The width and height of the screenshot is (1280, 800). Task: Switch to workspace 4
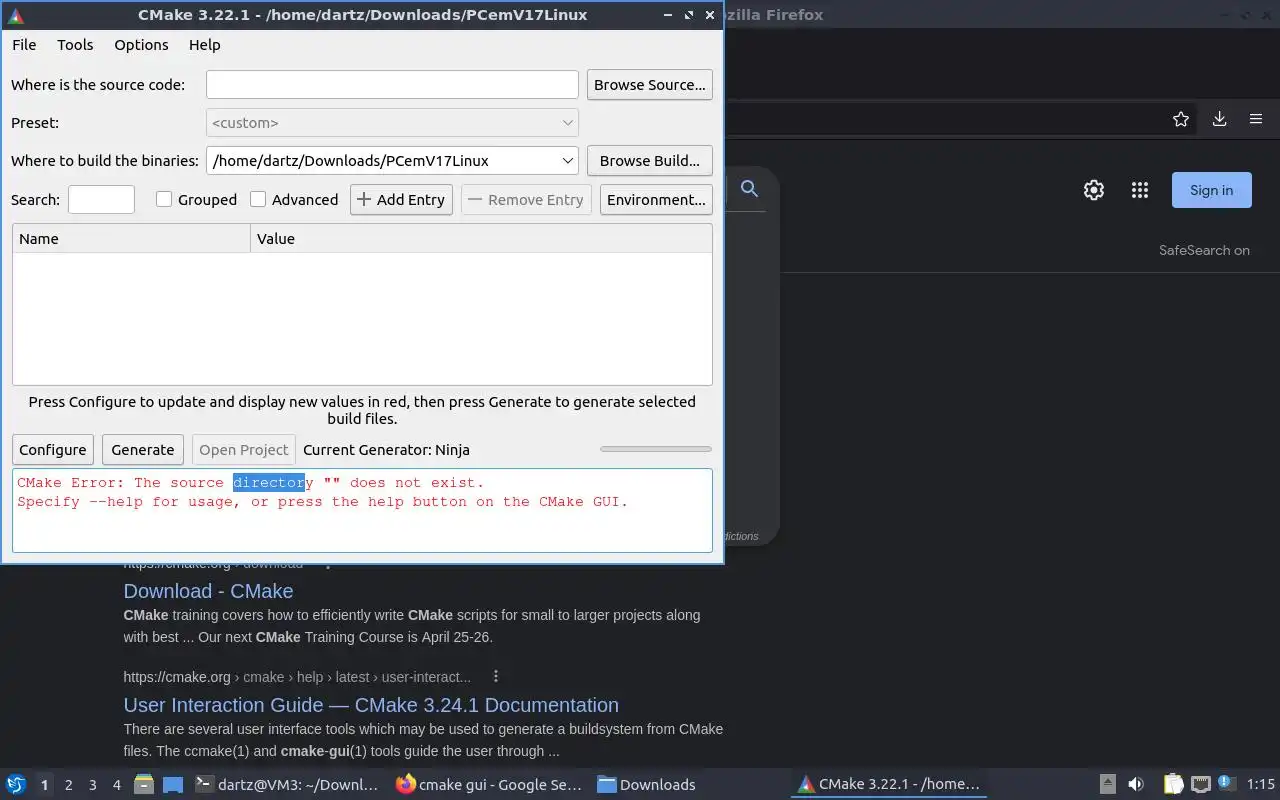tap(116, 785)
